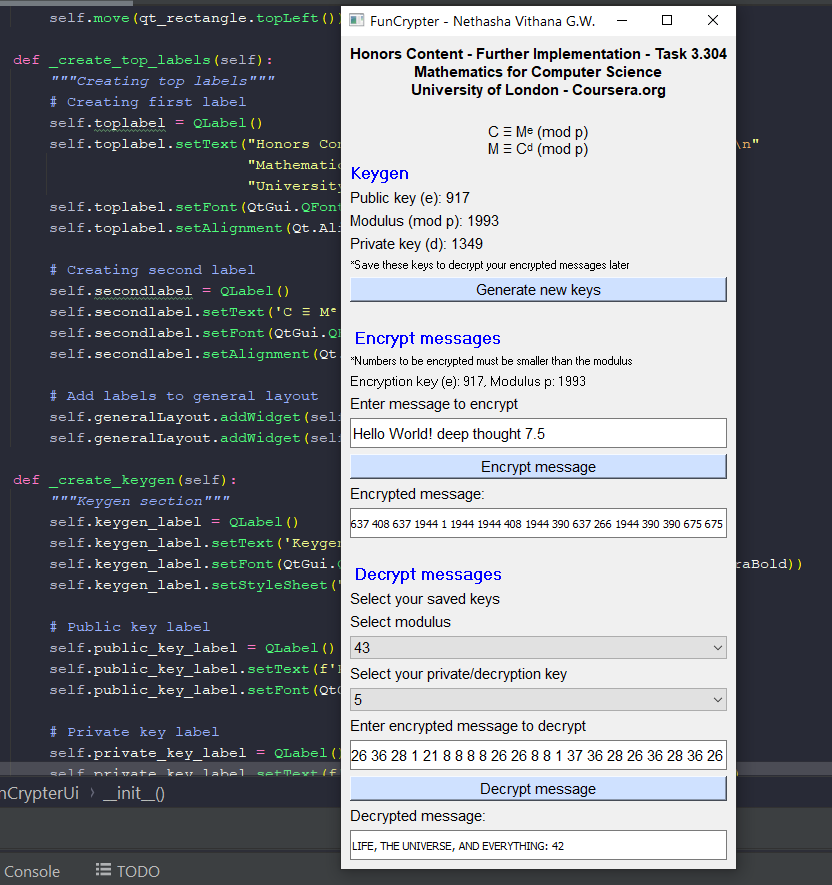The image size is (832, 885).
Task: Click the FunCrypter window title icon
Action: click(356, 21)
